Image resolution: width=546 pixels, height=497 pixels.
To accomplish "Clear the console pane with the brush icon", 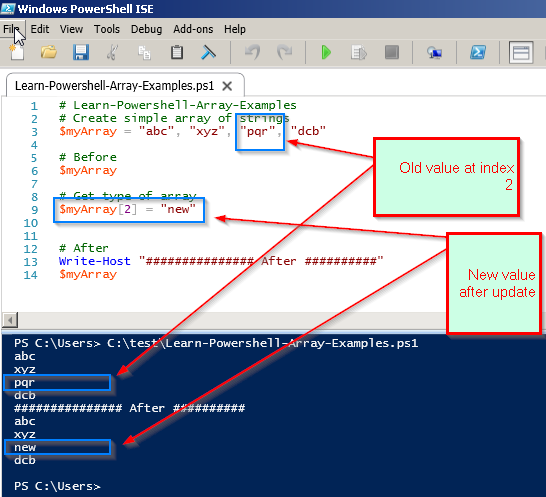I will tap(208, 53).
